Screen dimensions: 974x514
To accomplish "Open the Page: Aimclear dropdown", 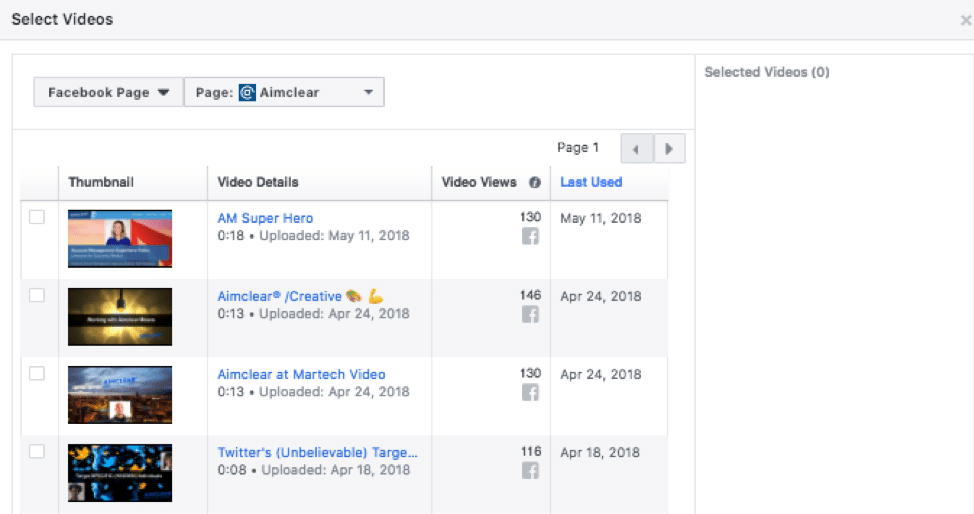I will pyautogui.click(x=284, y=92).
